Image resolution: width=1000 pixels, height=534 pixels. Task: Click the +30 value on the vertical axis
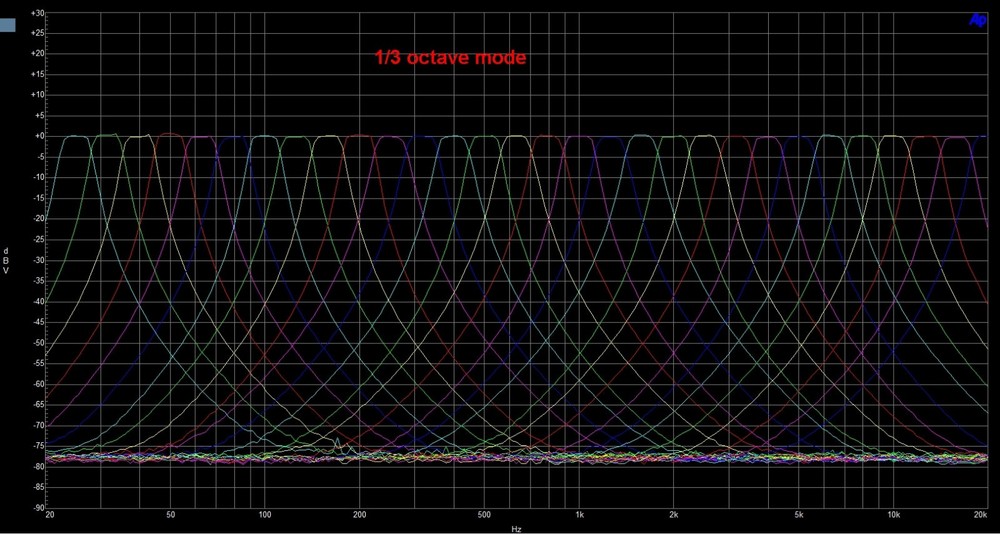pos(37,13)
